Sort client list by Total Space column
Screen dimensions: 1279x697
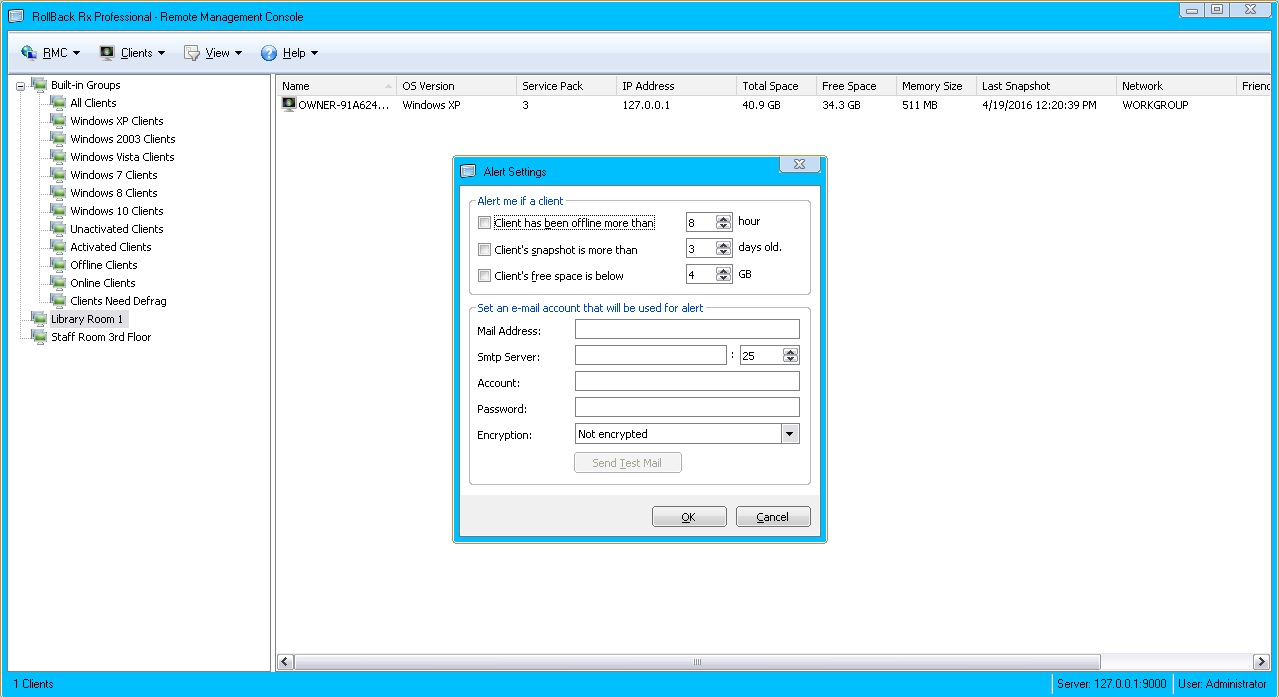tap(777, 86)
